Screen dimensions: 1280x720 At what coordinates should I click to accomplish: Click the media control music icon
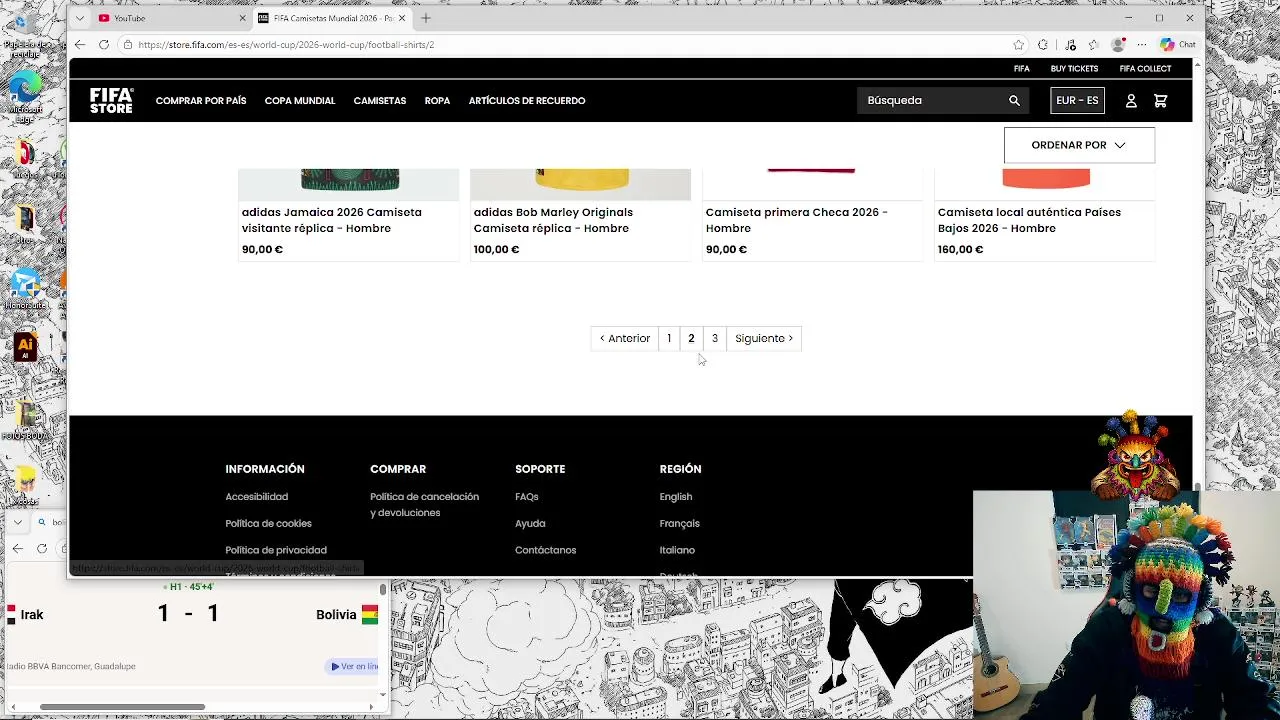tap(1070, 44)
